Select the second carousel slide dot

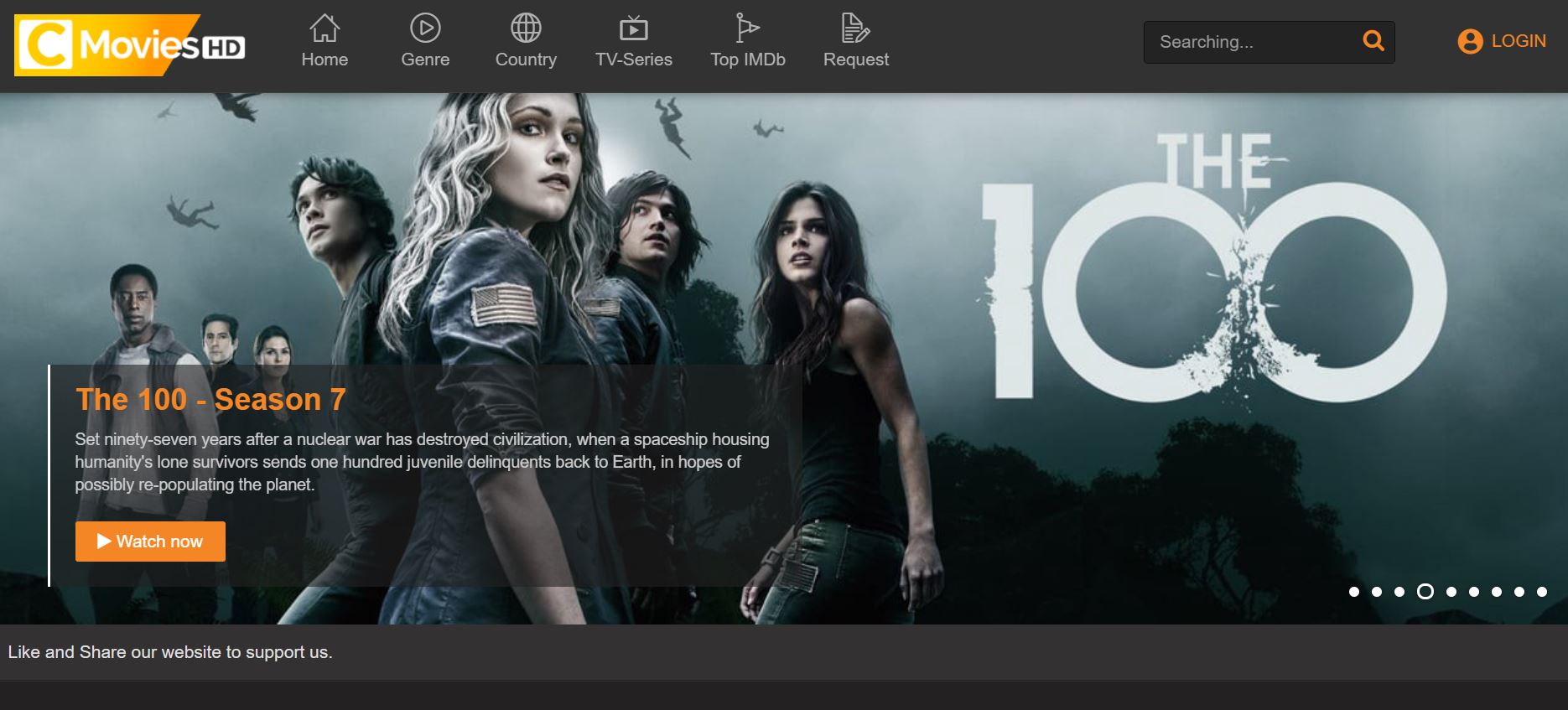pos(1376,592)
